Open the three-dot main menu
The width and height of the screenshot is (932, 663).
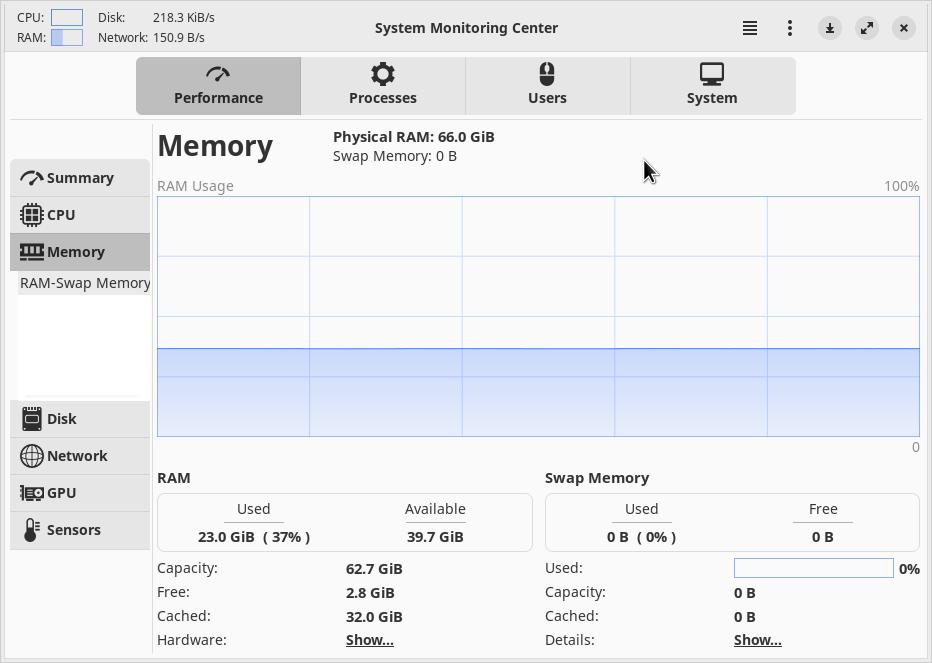pos(790,28)
